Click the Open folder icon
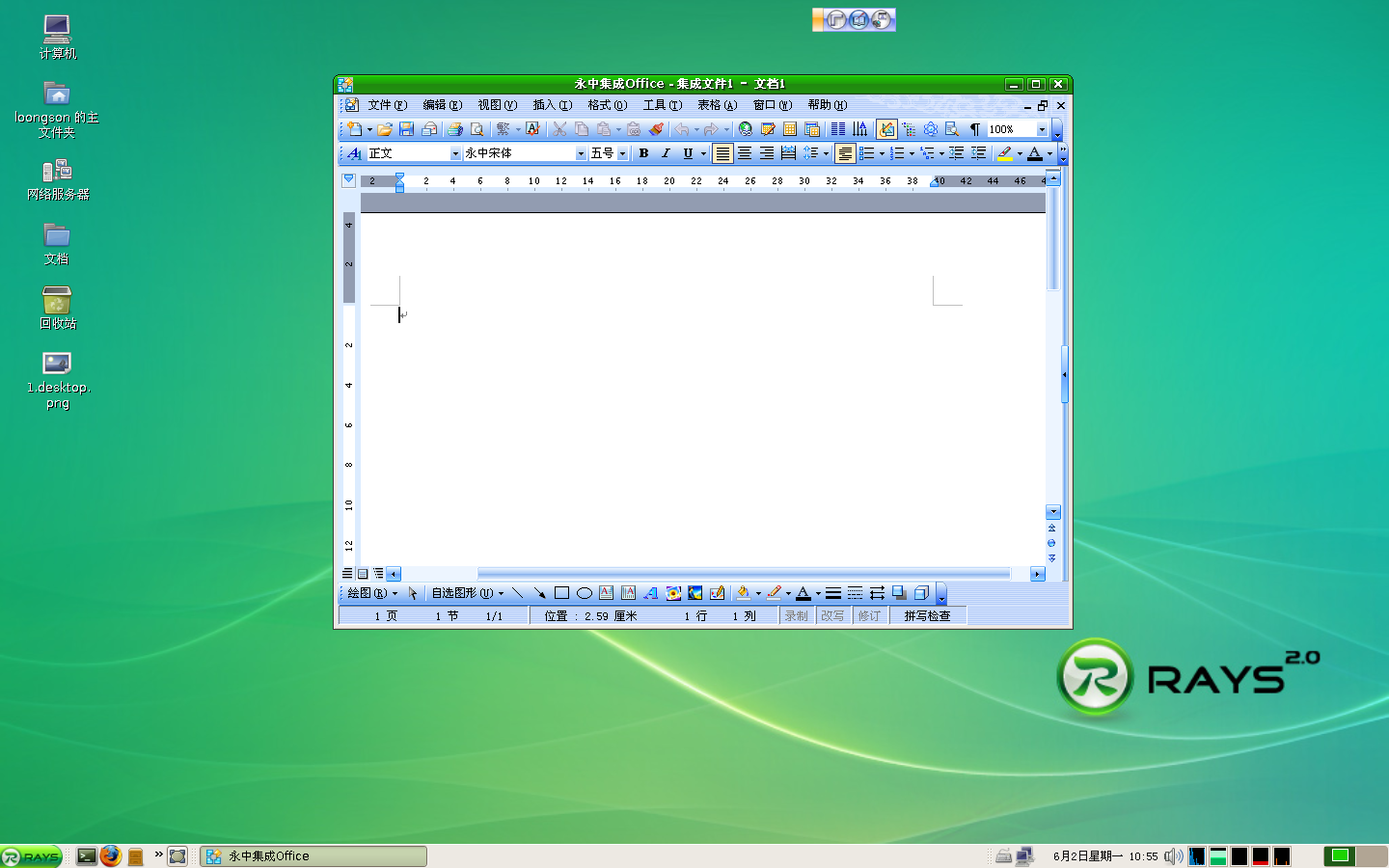Screen dimensions: 1389x868 pyautogui.click(x=385, y=129)
